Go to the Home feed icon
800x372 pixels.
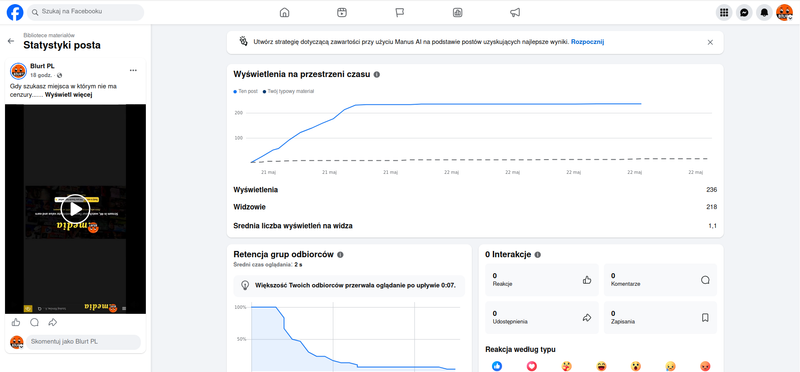tap(284, 13)
